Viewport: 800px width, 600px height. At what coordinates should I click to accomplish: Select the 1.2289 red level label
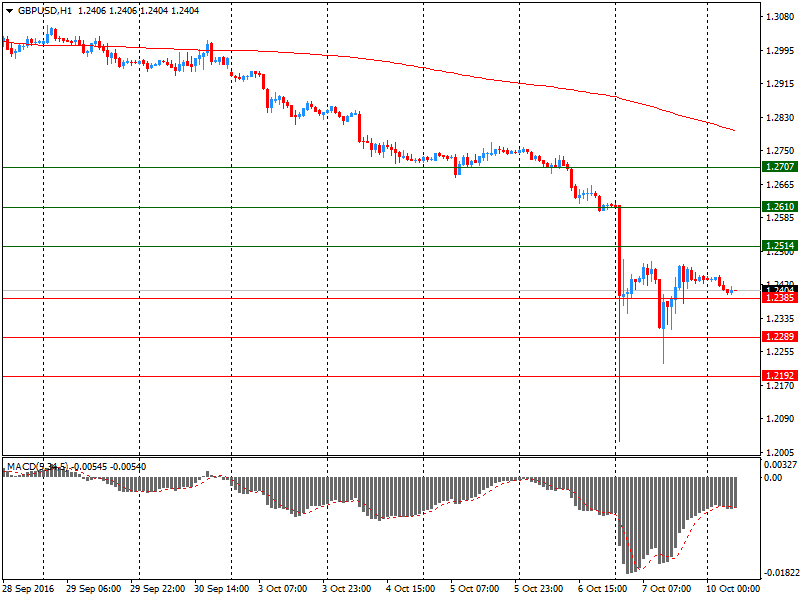point(780,337)
